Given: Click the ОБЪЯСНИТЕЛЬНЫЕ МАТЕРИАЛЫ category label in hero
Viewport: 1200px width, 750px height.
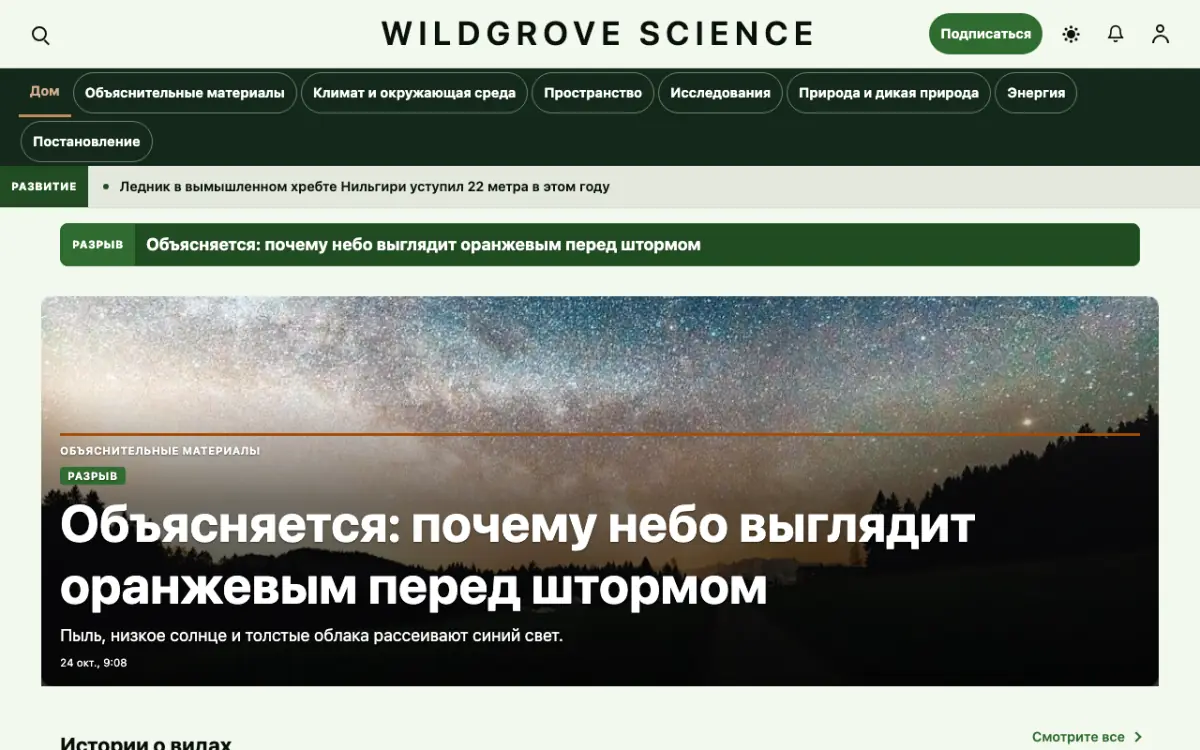Looking at the screenshot, I should (x=160, y=451).
